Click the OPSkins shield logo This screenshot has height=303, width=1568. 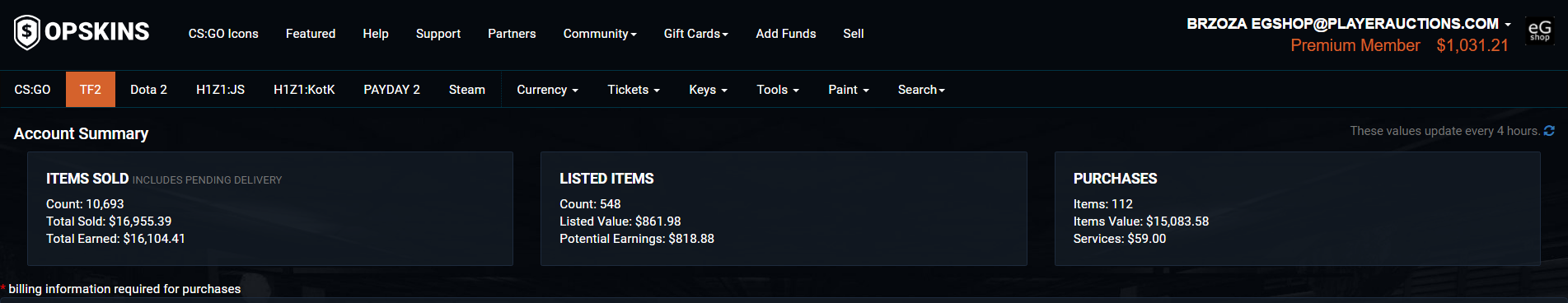pos(27,33)
